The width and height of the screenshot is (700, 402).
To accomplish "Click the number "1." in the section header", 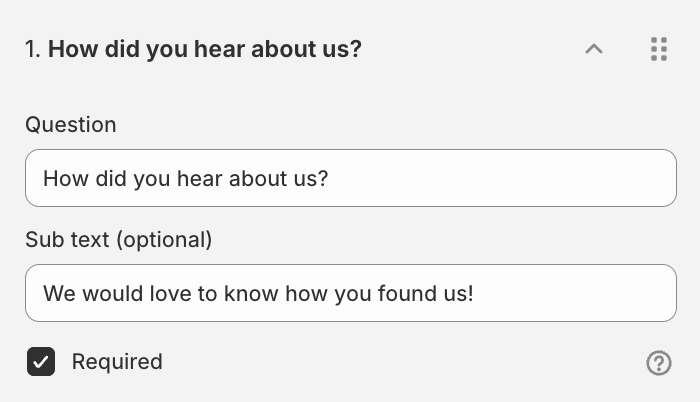I will click(x=34, y=49).
